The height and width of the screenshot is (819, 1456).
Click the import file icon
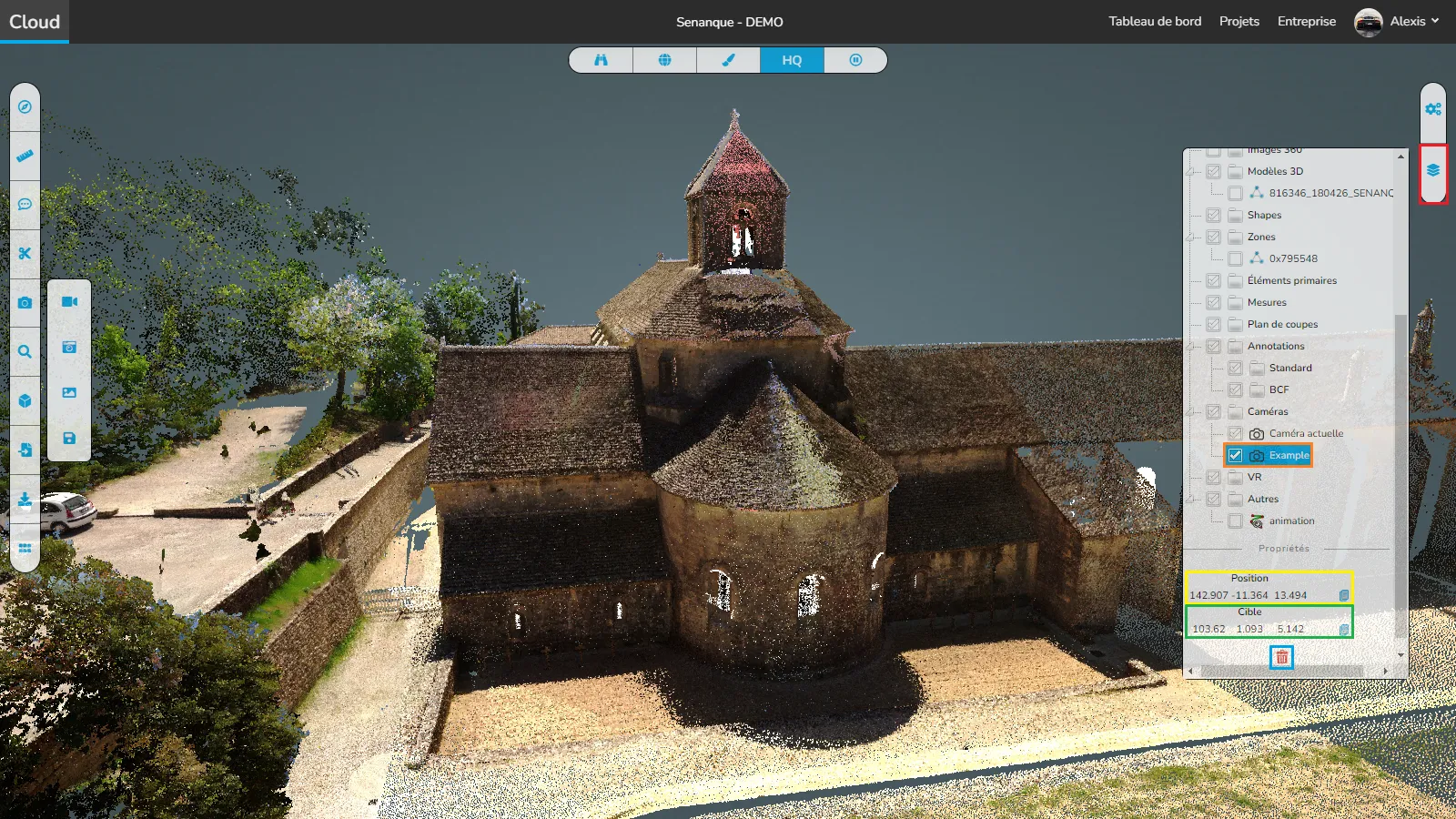[x=25, y=450]
